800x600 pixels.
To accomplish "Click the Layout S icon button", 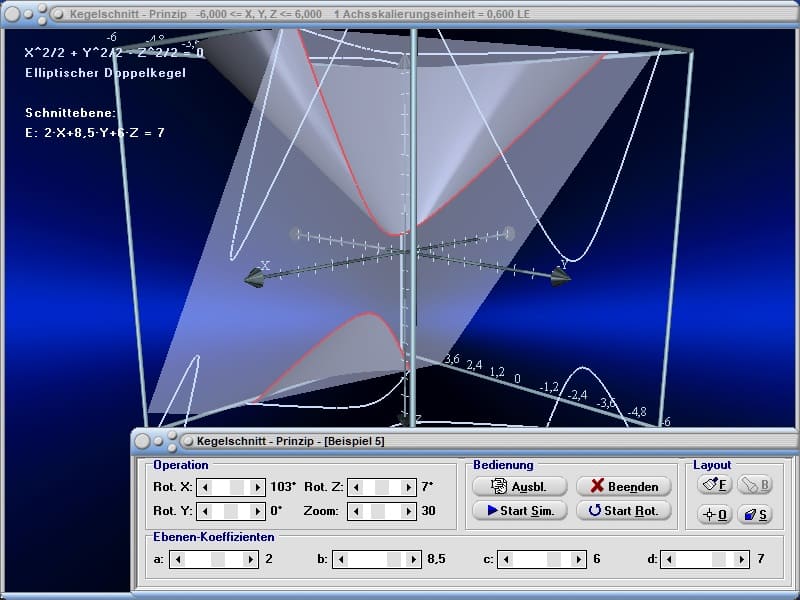I will [x=754, y=514].
